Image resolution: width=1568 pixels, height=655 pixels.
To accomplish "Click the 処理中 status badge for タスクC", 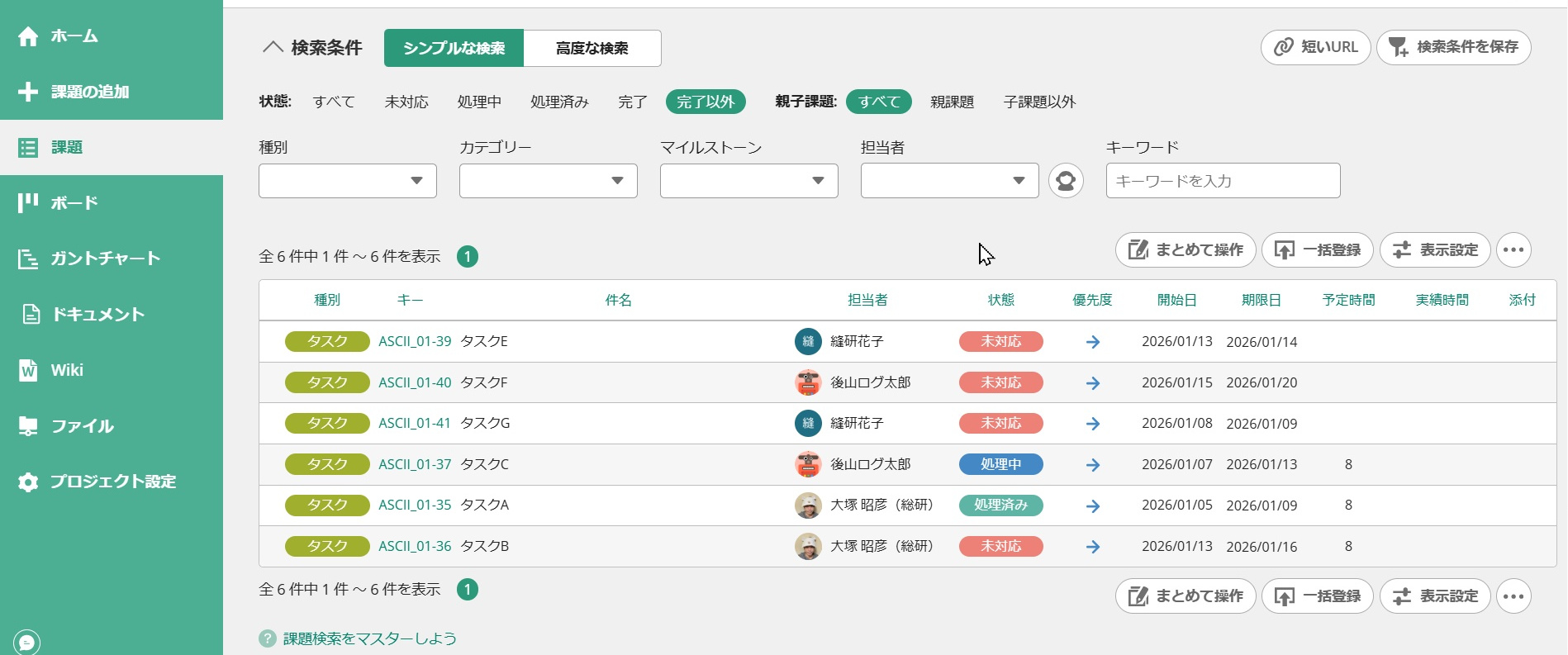I will tap(1000, 464).
